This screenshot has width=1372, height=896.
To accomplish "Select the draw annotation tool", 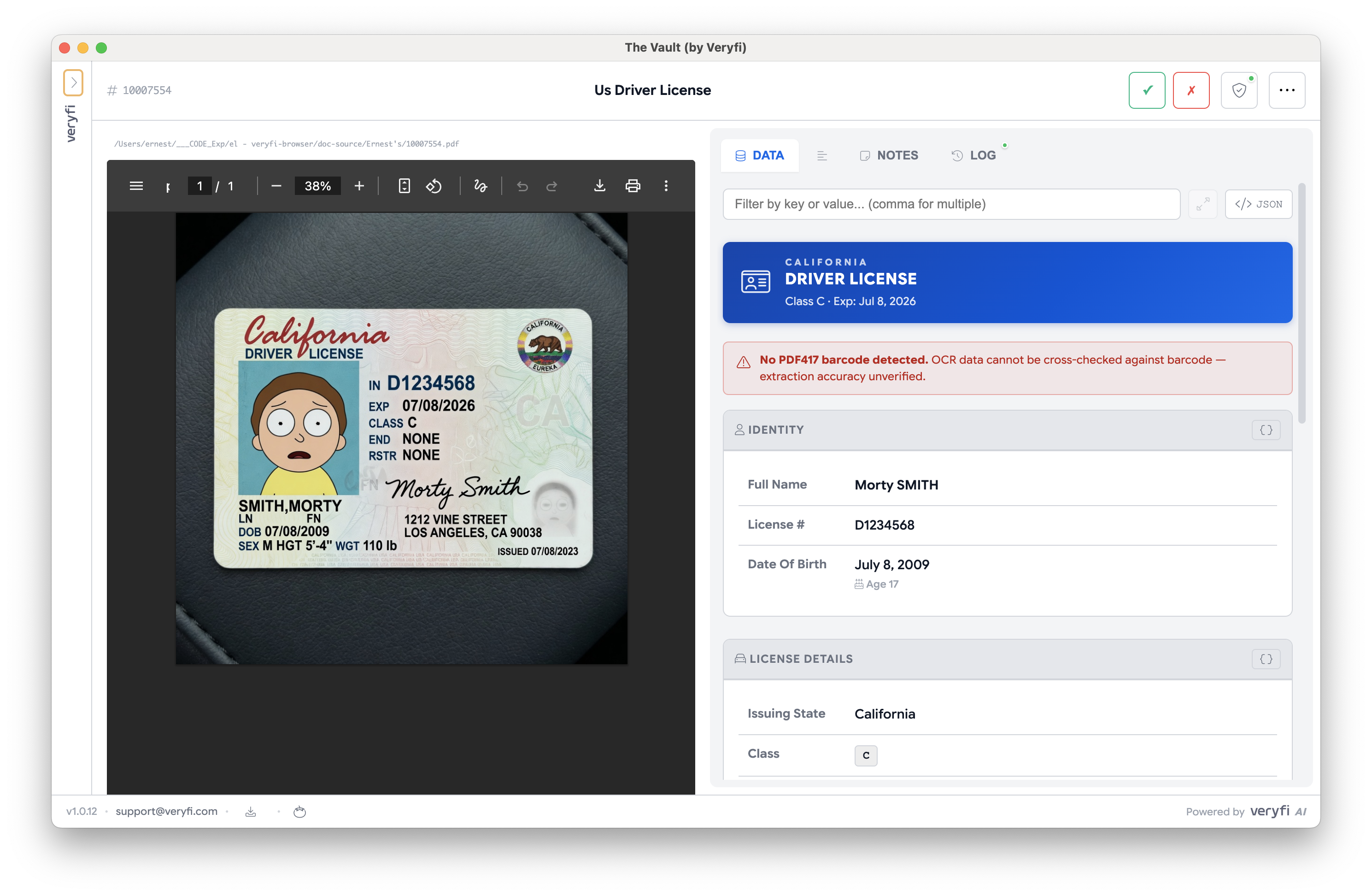I will (480, 186).
